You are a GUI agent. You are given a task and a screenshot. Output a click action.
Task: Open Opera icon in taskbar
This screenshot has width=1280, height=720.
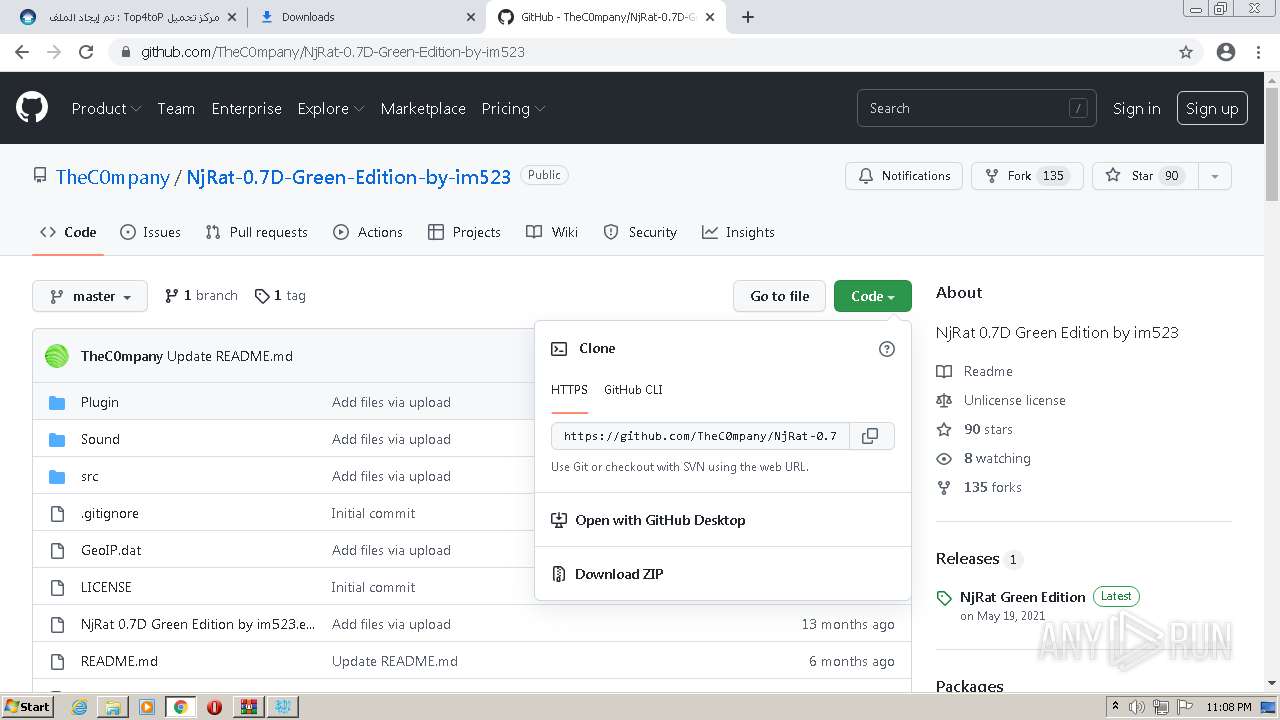click(214, 707)
